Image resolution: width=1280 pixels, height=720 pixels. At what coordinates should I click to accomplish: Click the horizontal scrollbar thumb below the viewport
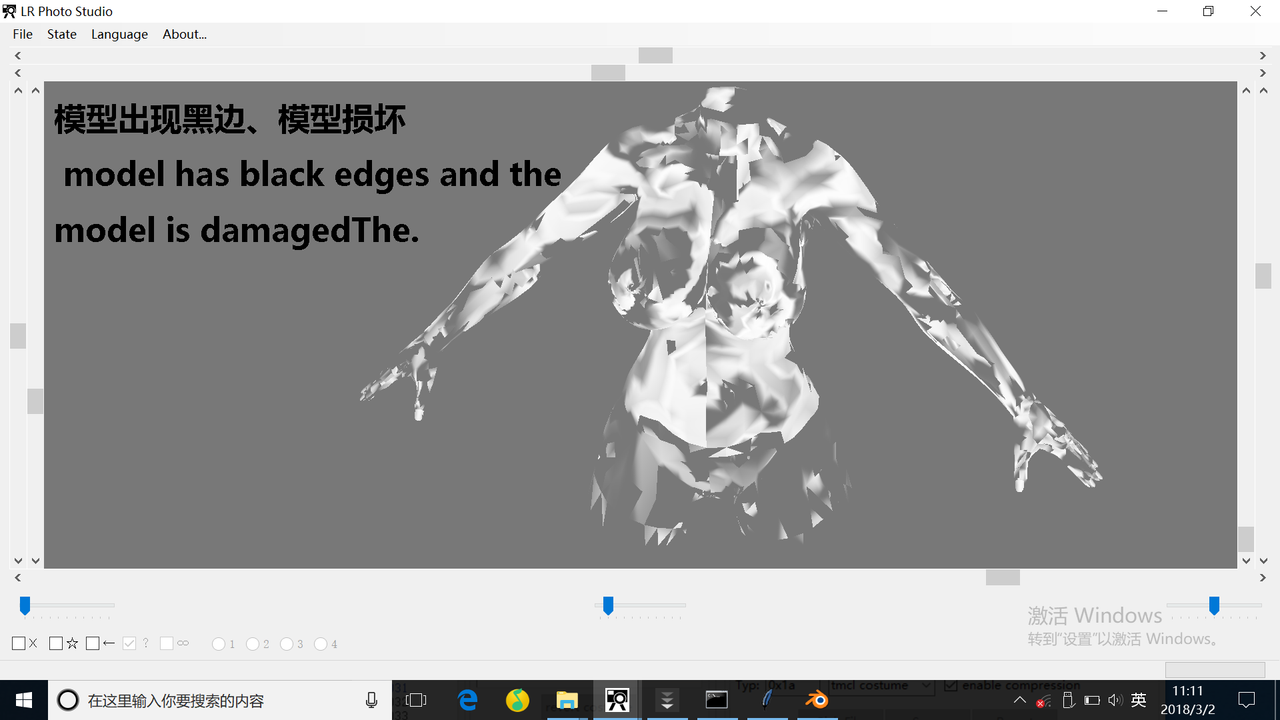pos(1003,577)
